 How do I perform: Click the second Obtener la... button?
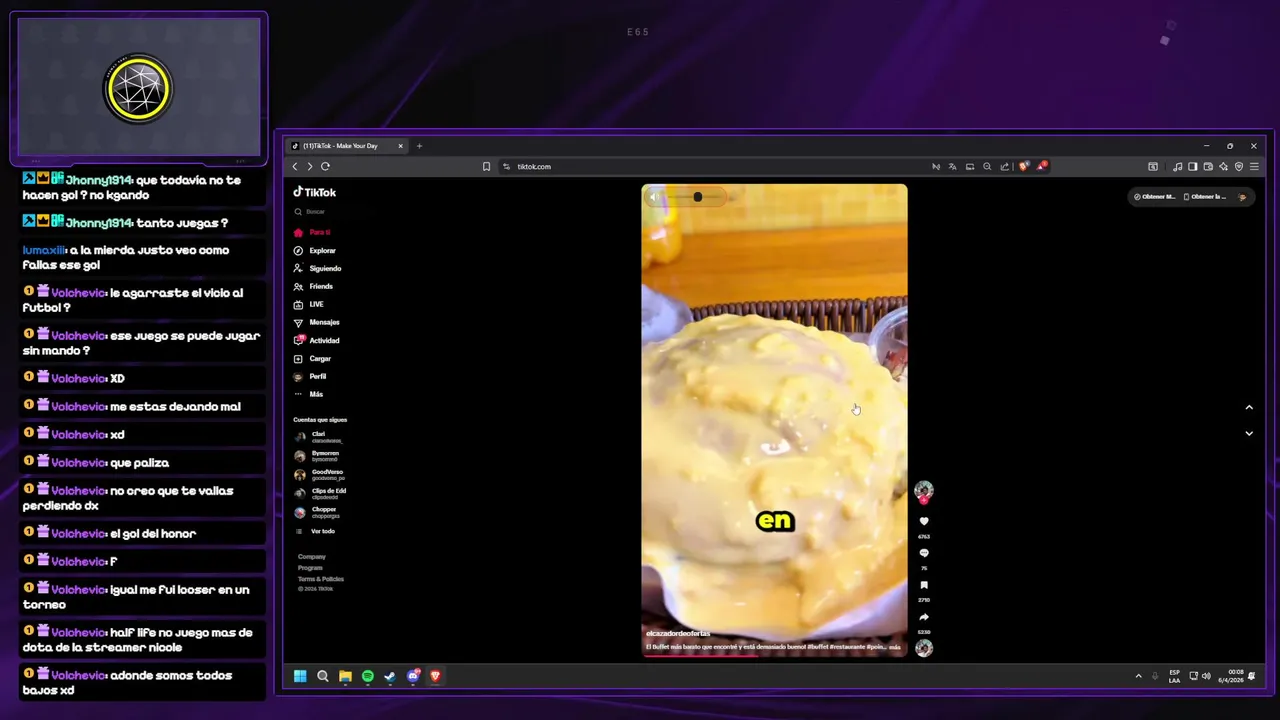[1204, 197]
